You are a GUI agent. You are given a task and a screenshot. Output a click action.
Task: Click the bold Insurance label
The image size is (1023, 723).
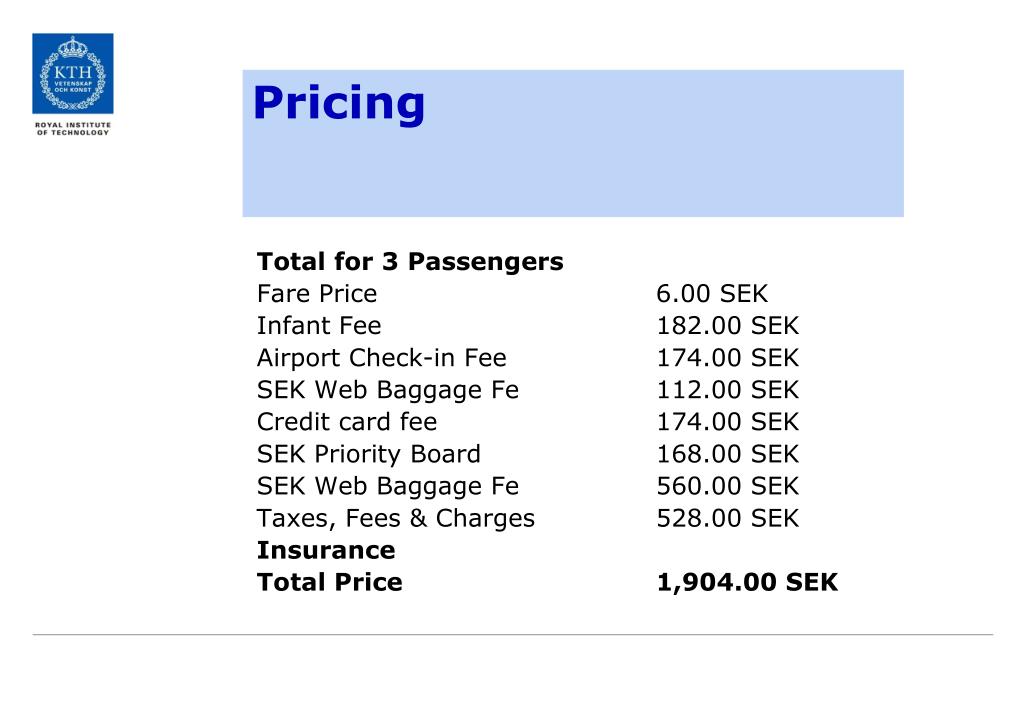coord(326,550)
